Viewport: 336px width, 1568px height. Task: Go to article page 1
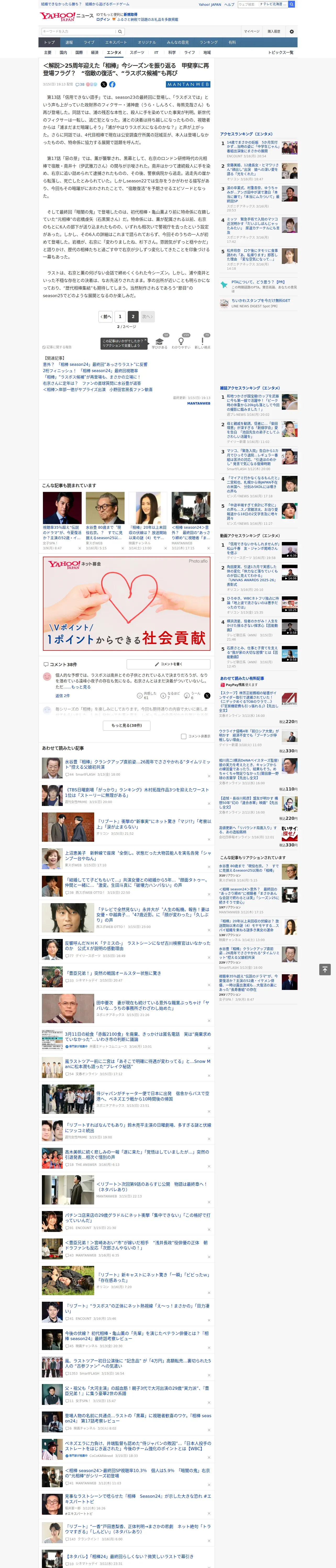tap(120, 316)
